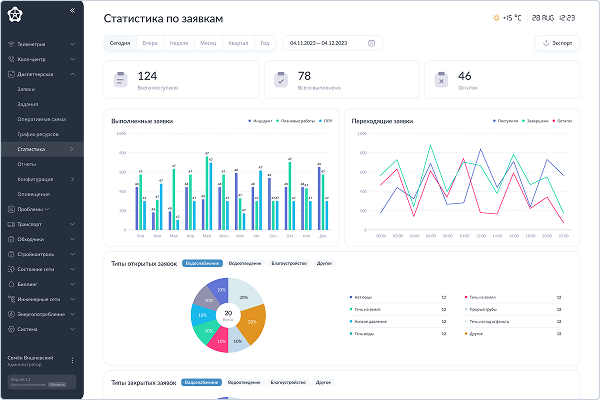This screenshot has width=600, height=400.
Task: Open График ресурсов in the sidebar
Action: tap(38, 134)
